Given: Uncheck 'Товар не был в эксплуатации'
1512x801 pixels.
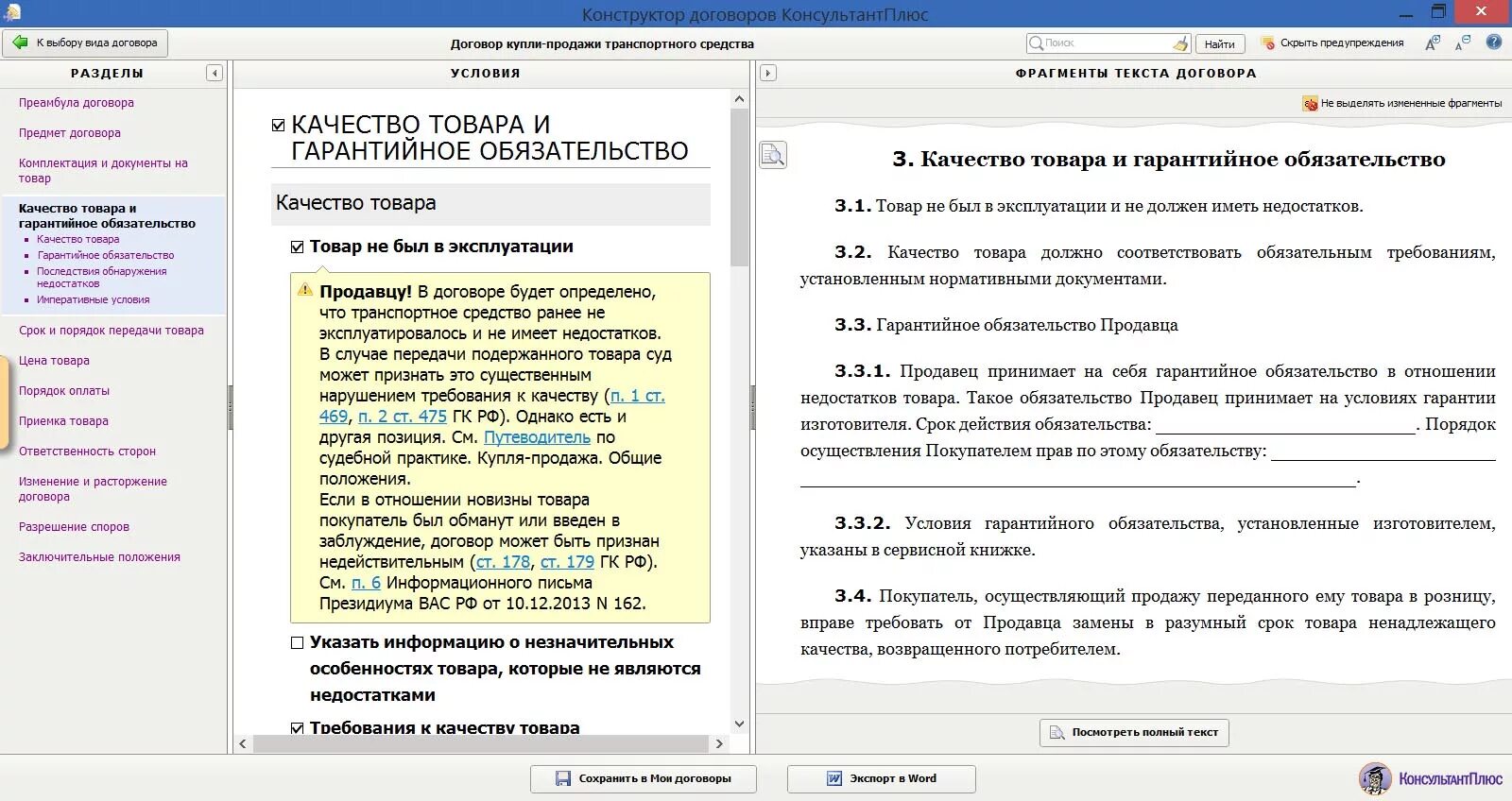Looking at the screenshot, I should point(298,247).
